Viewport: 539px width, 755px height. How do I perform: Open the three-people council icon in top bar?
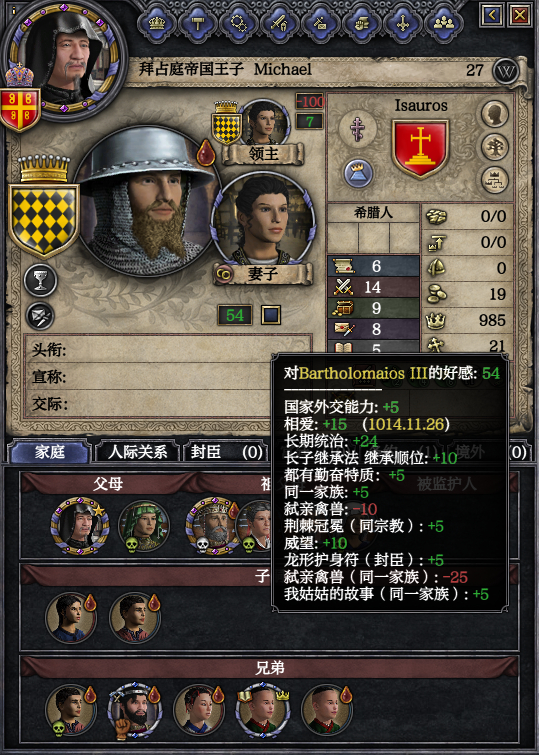coord(444,23)
